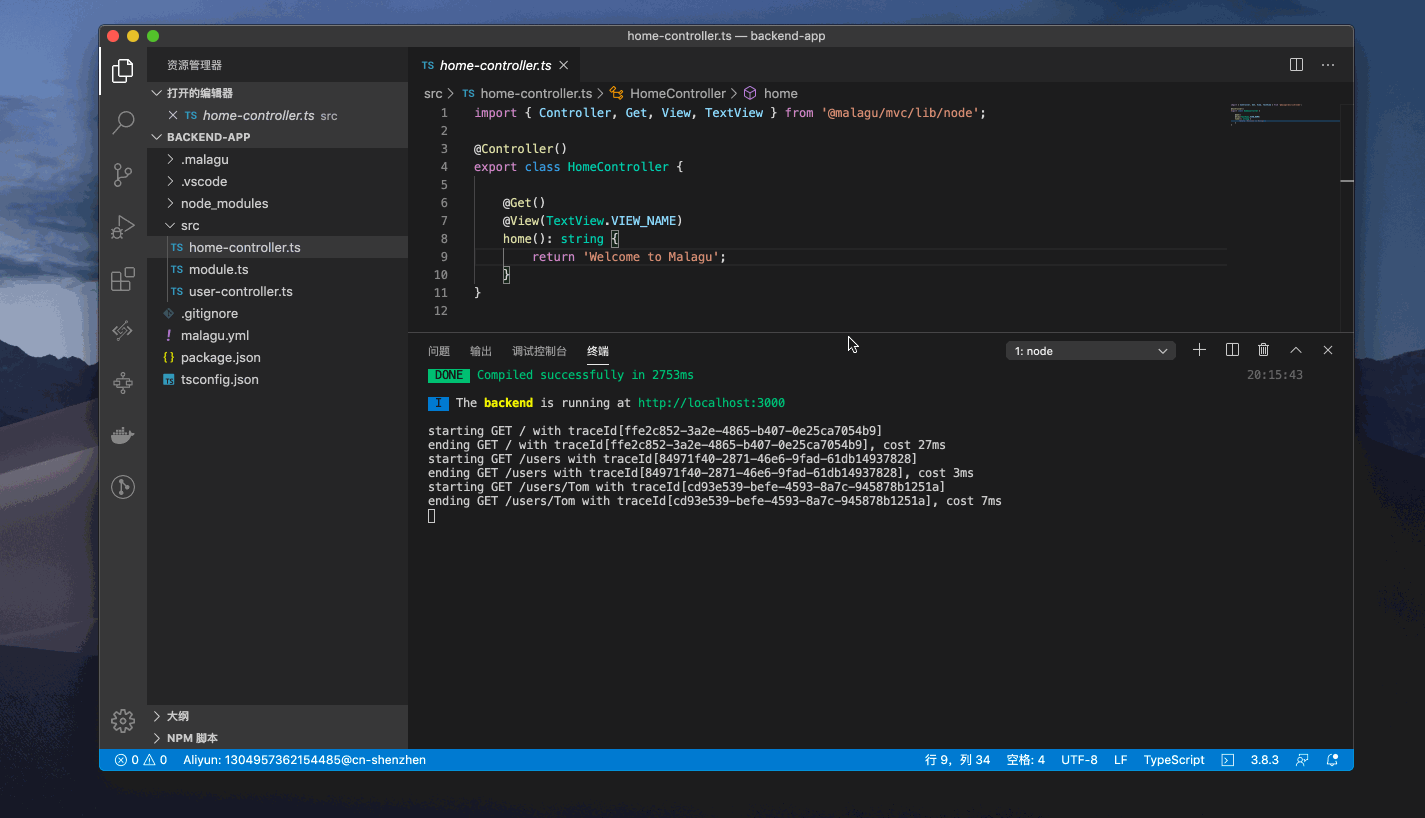The image size is (1425, 818).
Task: Change line ending via LF status item
Action: point(1120,760)
